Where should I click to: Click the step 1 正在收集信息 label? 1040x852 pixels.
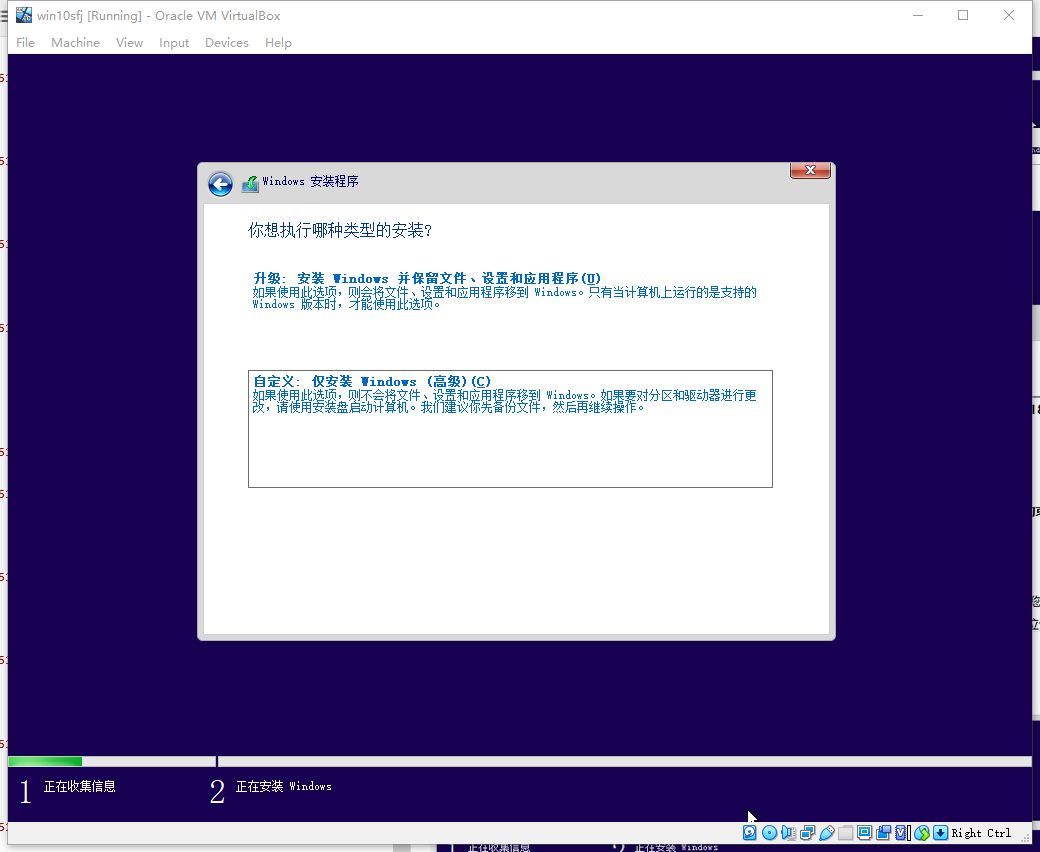coord(80,786)
